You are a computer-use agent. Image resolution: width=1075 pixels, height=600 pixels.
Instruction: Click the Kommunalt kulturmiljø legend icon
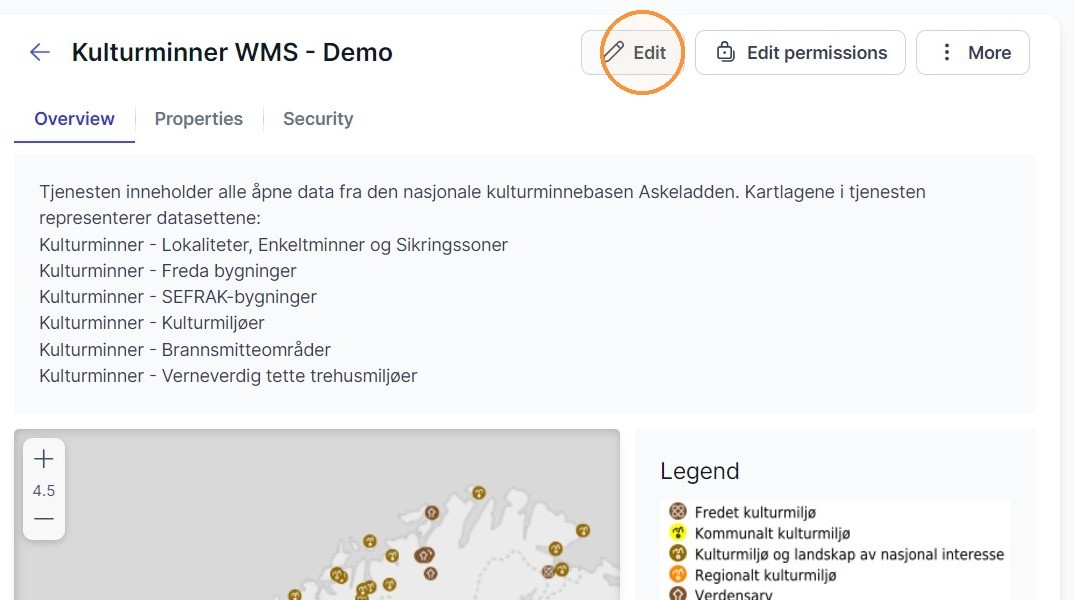678,533
